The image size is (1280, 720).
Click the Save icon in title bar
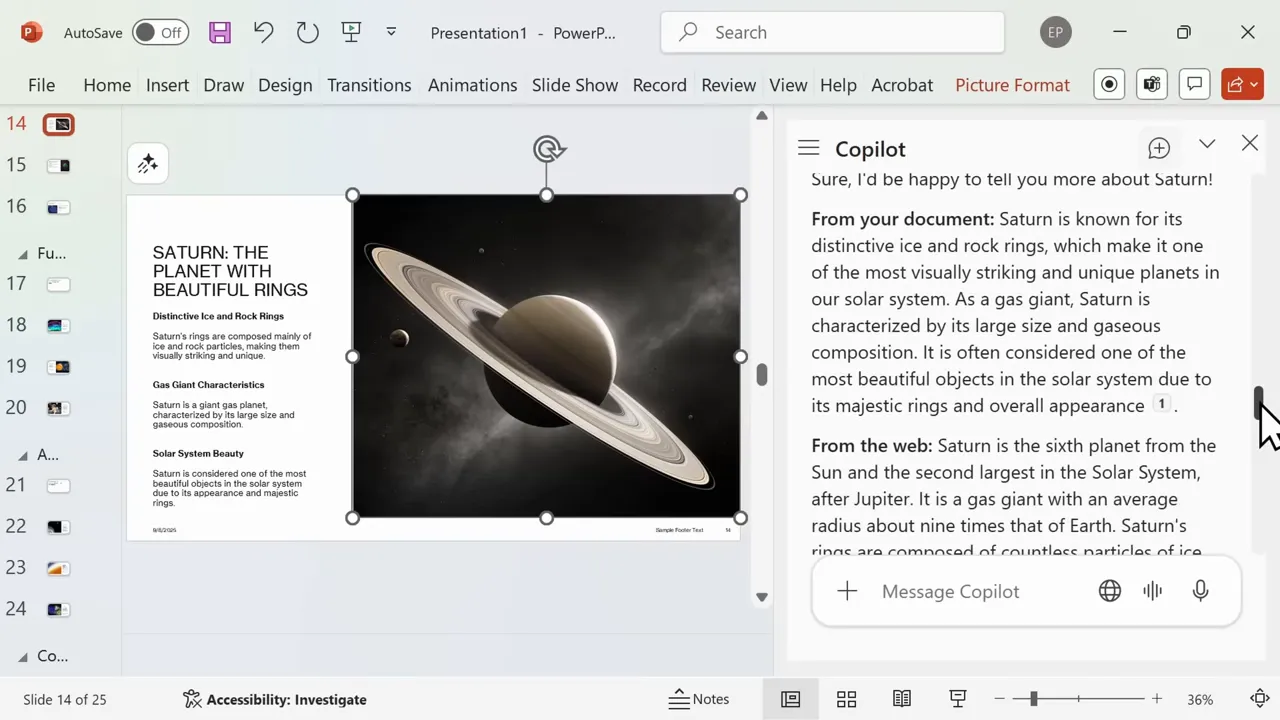220,32
